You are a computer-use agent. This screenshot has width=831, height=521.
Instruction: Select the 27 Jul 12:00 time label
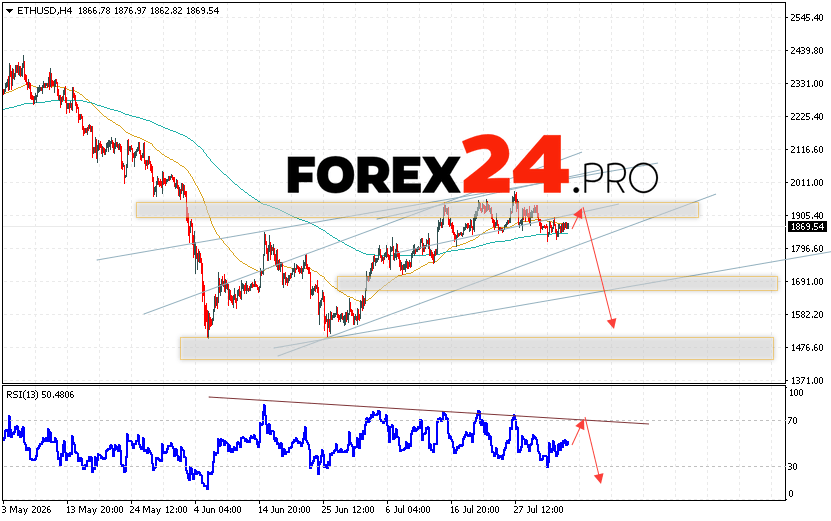538,510
